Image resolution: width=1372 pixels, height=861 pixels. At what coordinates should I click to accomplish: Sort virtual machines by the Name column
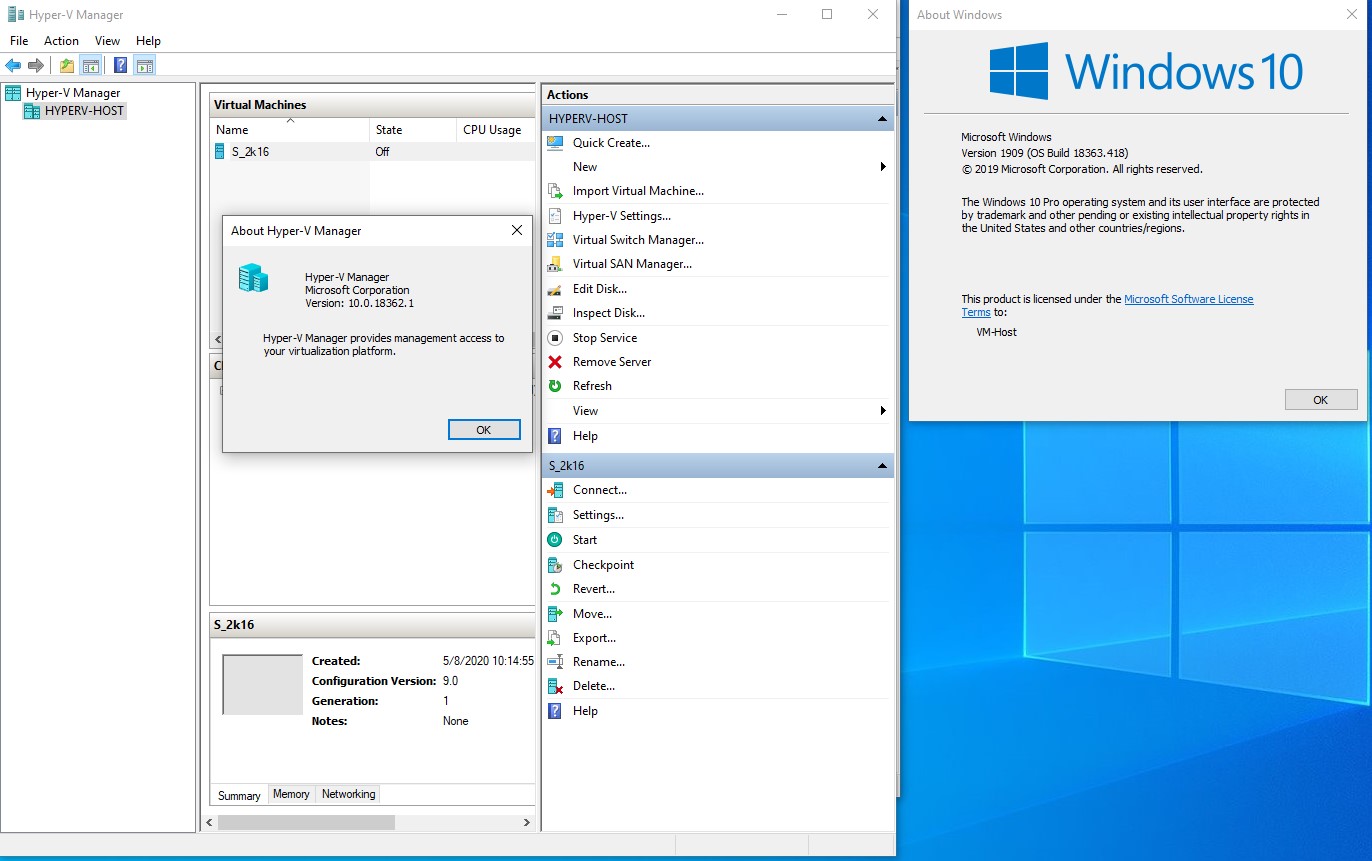point(290,130)
